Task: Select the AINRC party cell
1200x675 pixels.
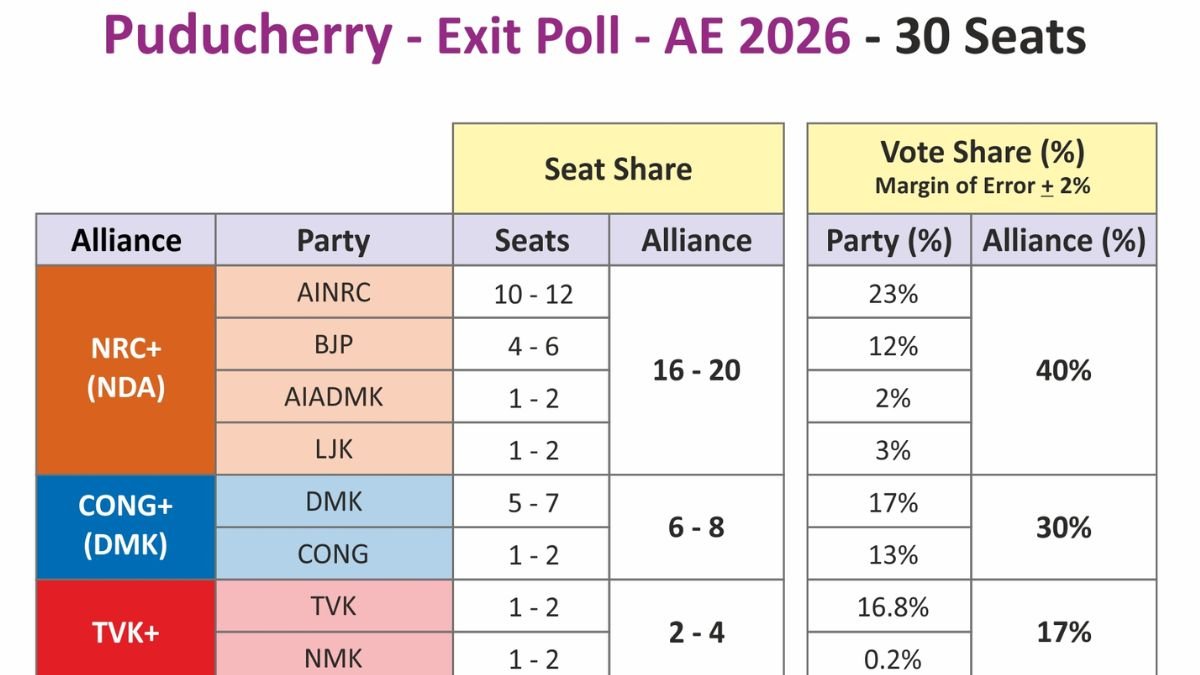Action: tap(333, 293)
